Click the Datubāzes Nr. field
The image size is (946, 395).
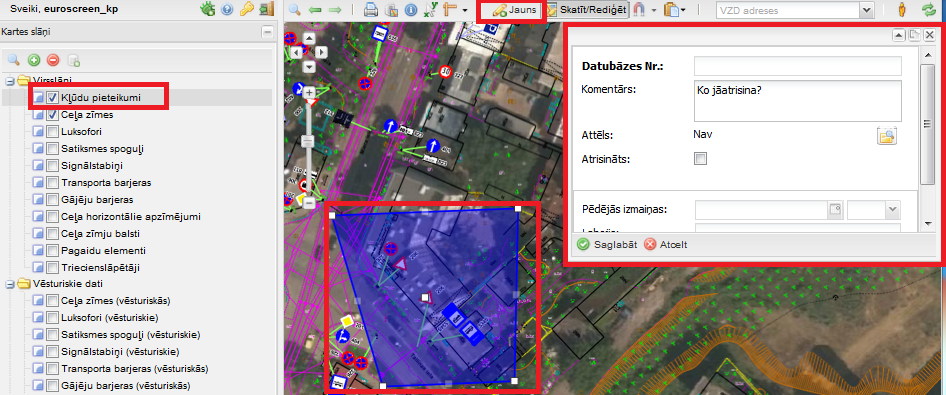point(798,66)
